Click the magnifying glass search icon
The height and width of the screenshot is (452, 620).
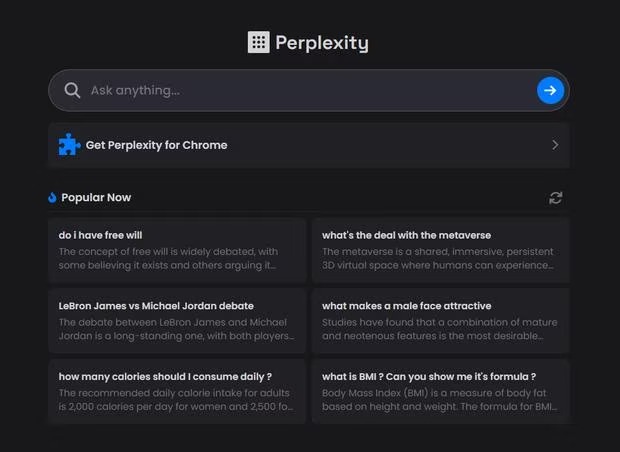(72, 90)
